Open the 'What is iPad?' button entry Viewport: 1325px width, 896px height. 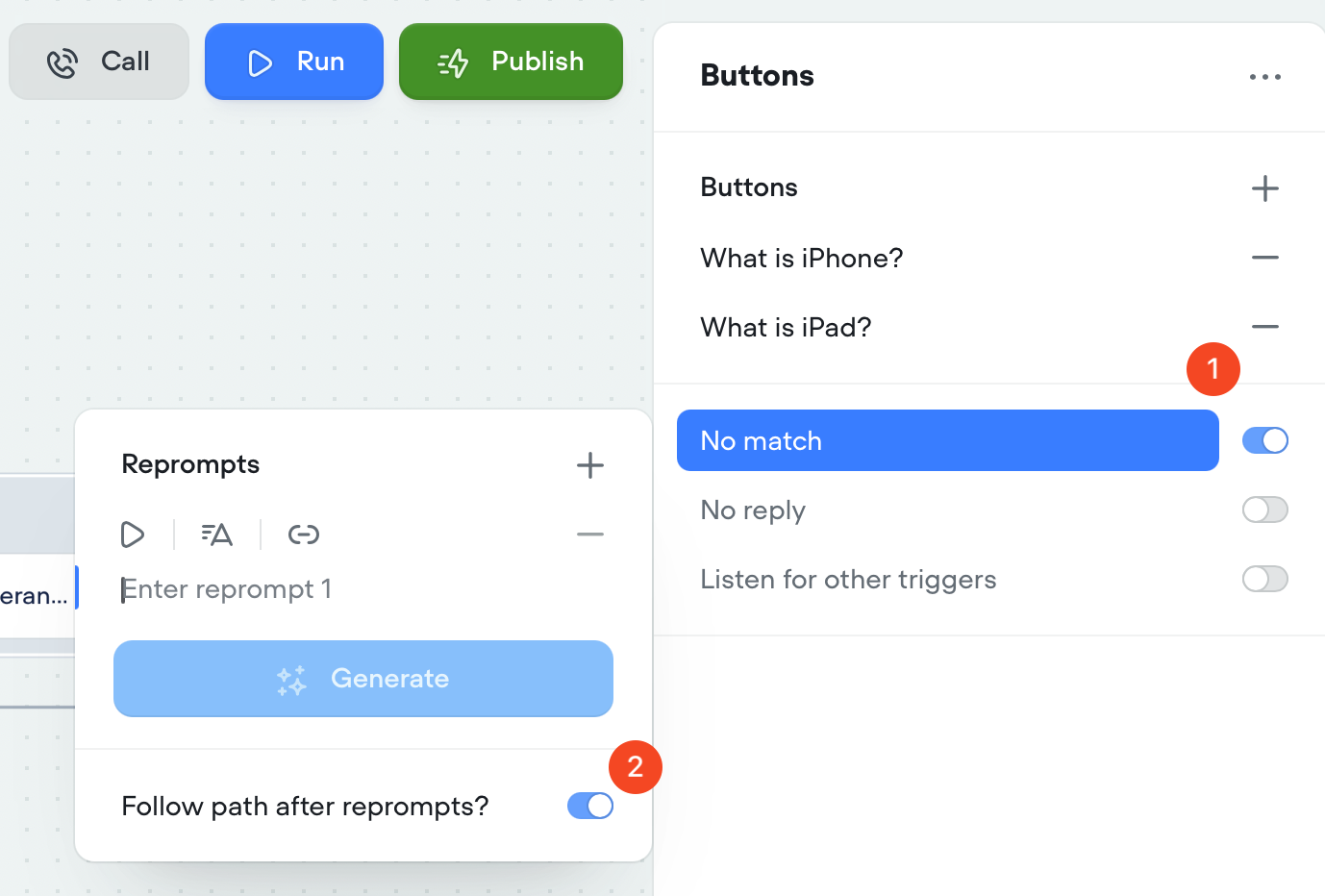786,327
